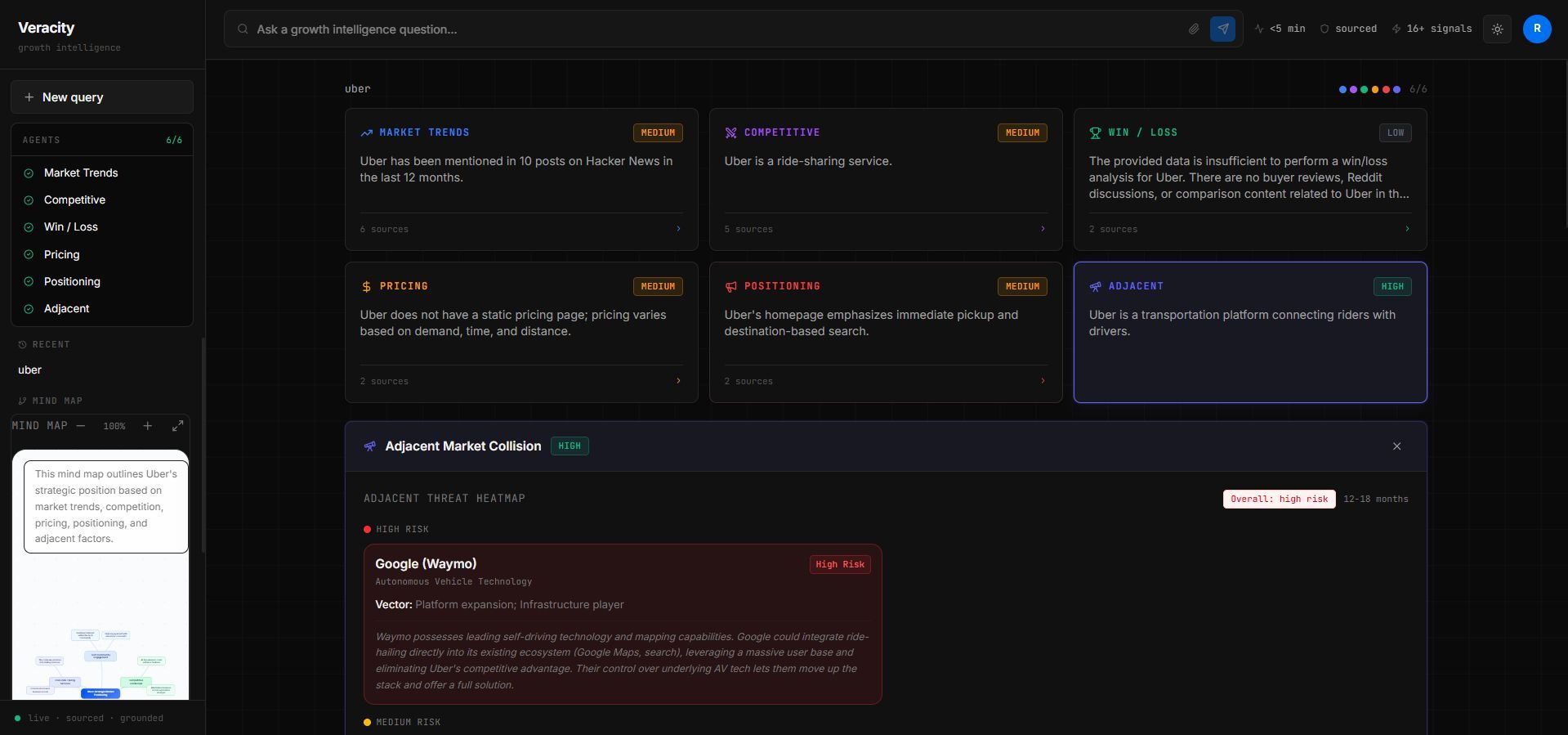Click the High Risk tag on Google (Waymo)
The height and width of the screenshot is (735, 1568).
coord(840,564)
